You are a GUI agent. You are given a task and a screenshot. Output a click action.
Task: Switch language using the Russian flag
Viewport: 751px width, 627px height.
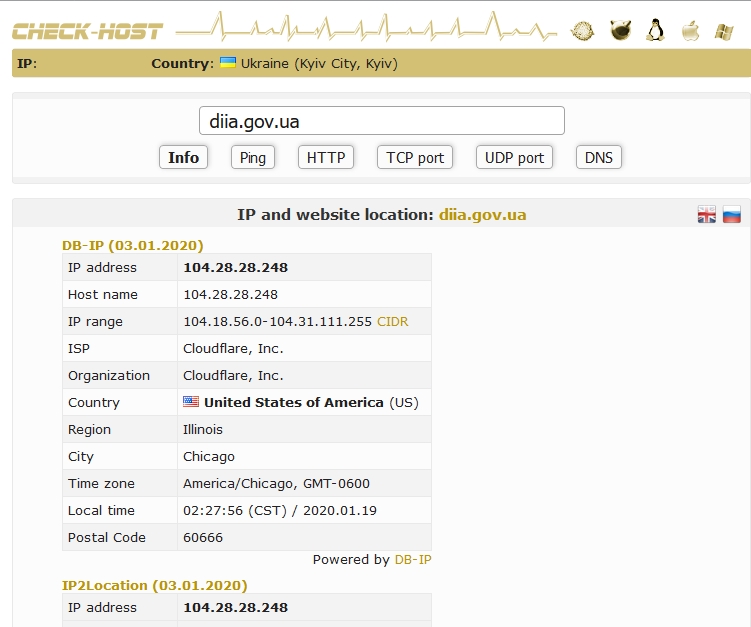click(731, 215)
